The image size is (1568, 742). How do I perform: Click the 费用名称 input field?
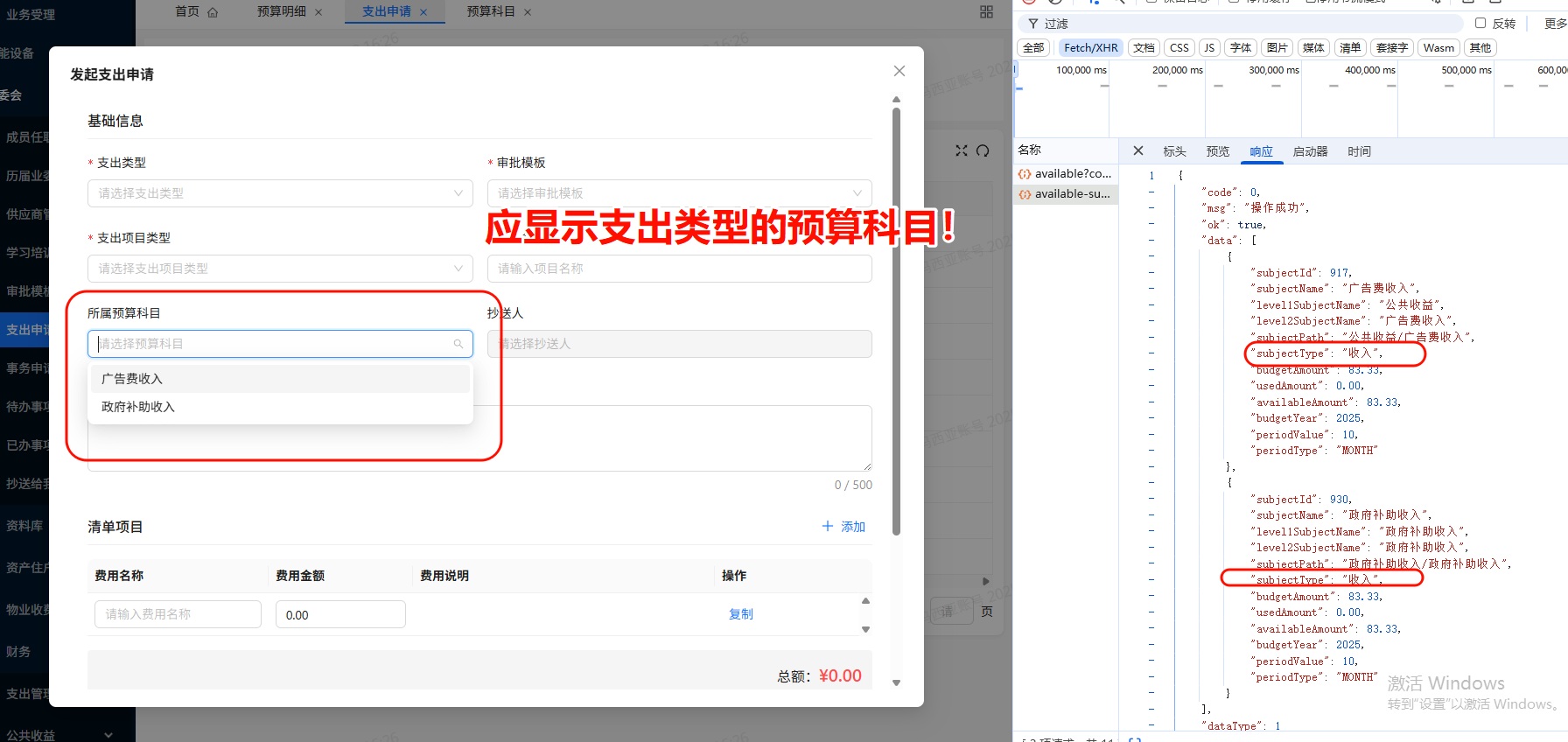tap(178, 614)
